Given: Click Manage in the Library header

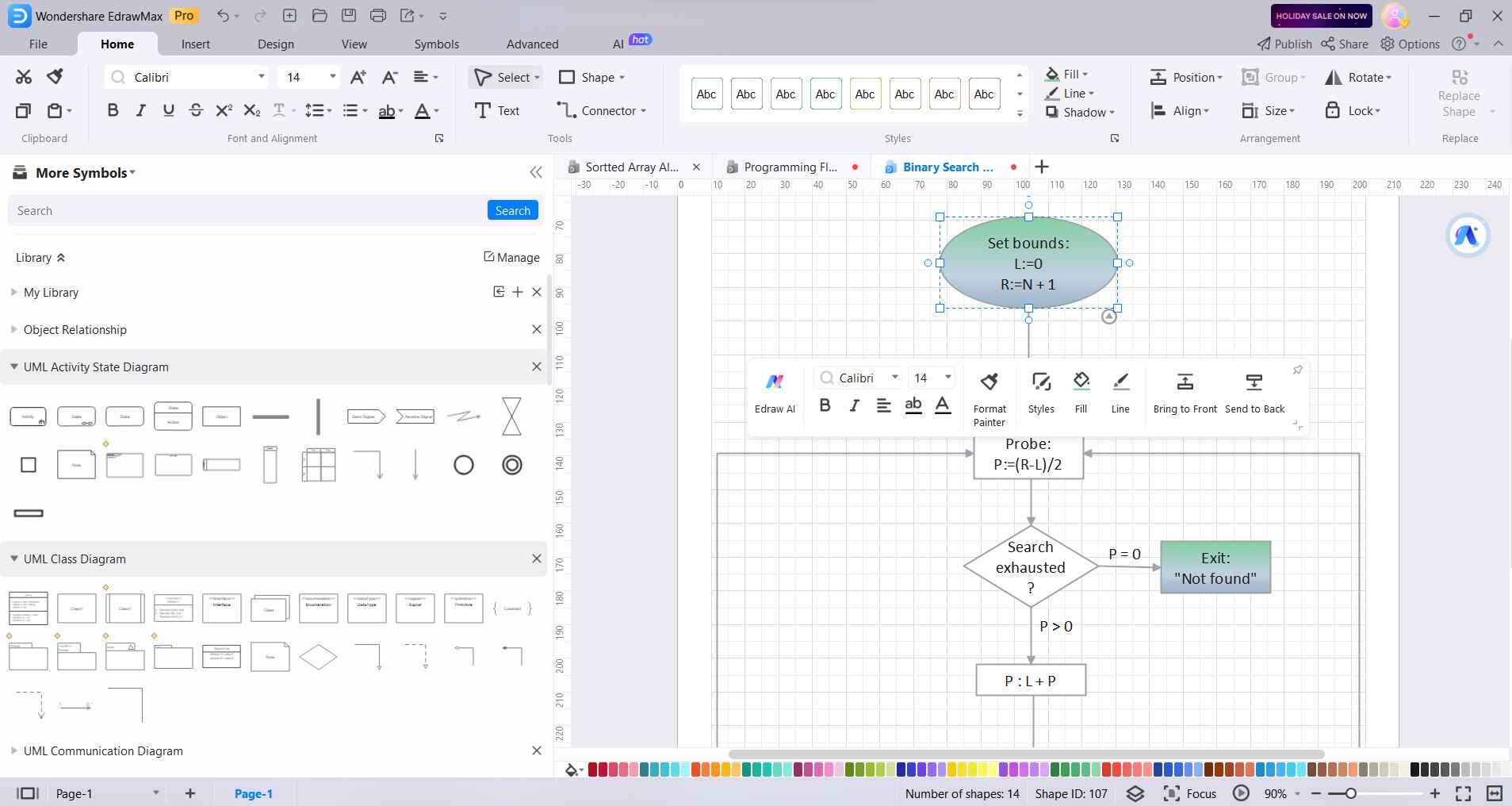Looking at the screenshot, I should point(511,257).
